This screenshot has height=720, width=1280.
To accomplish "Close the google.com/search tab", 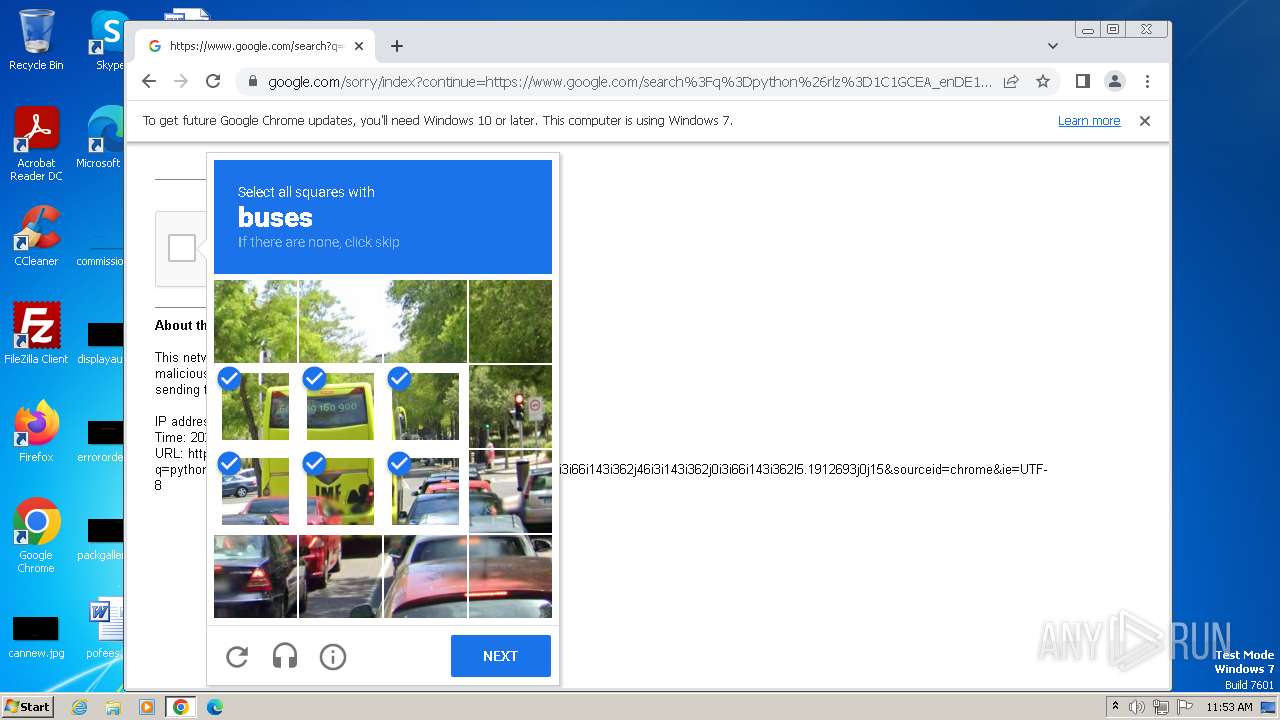I will [359, 46].
